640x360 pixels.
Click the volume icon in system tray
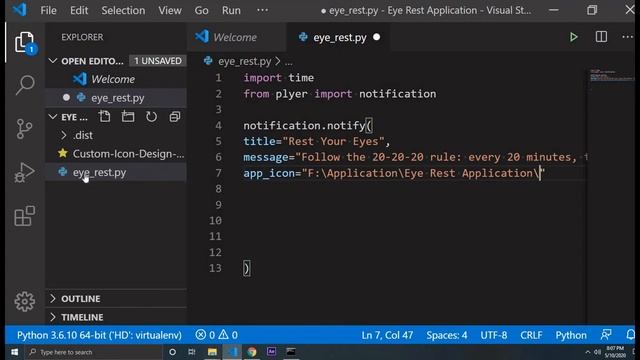[x=598, y=352]
